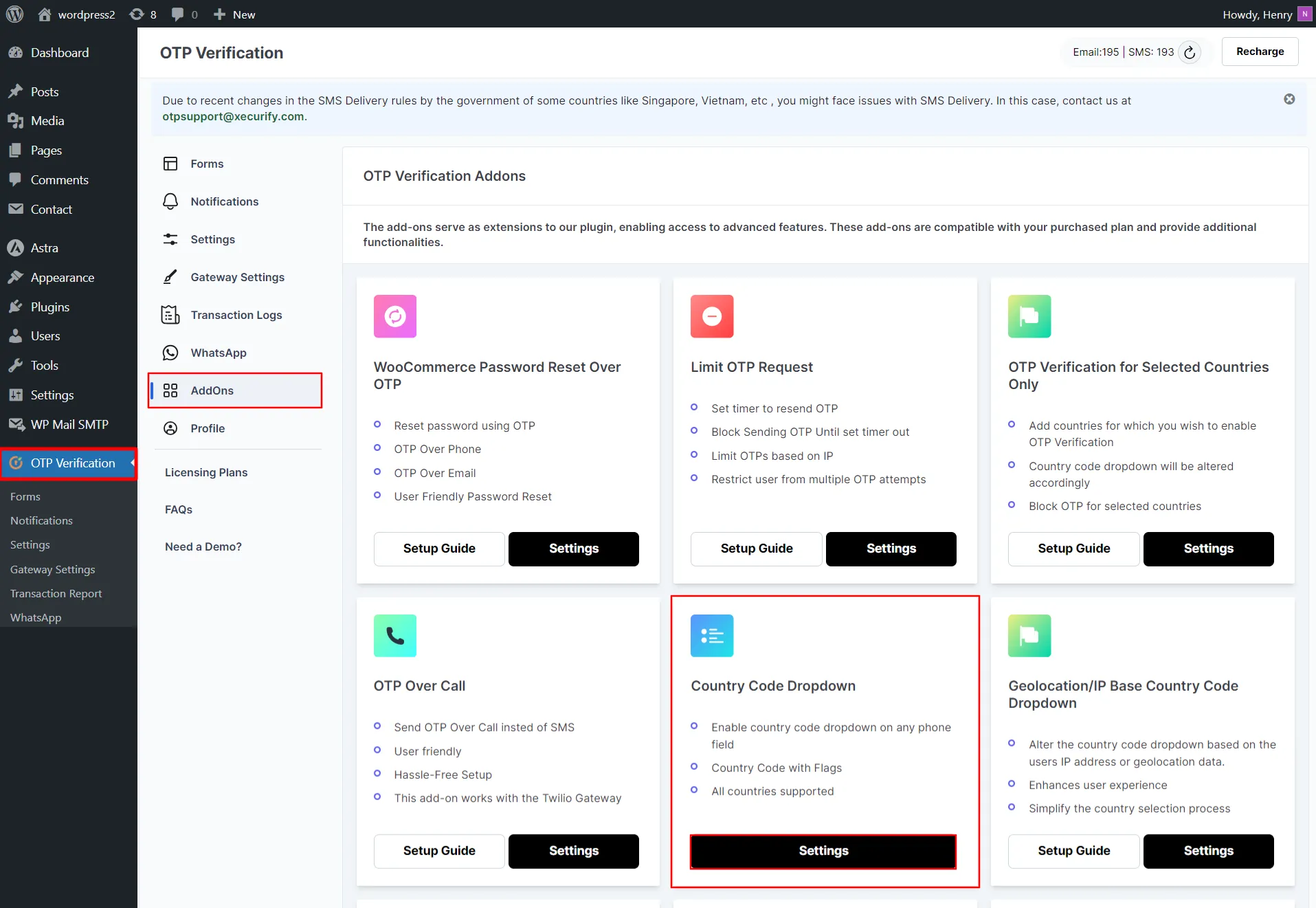Open Settings submenu under OTP Verification sidebar
Screen dimensions: 1316x908
(30, 544)
